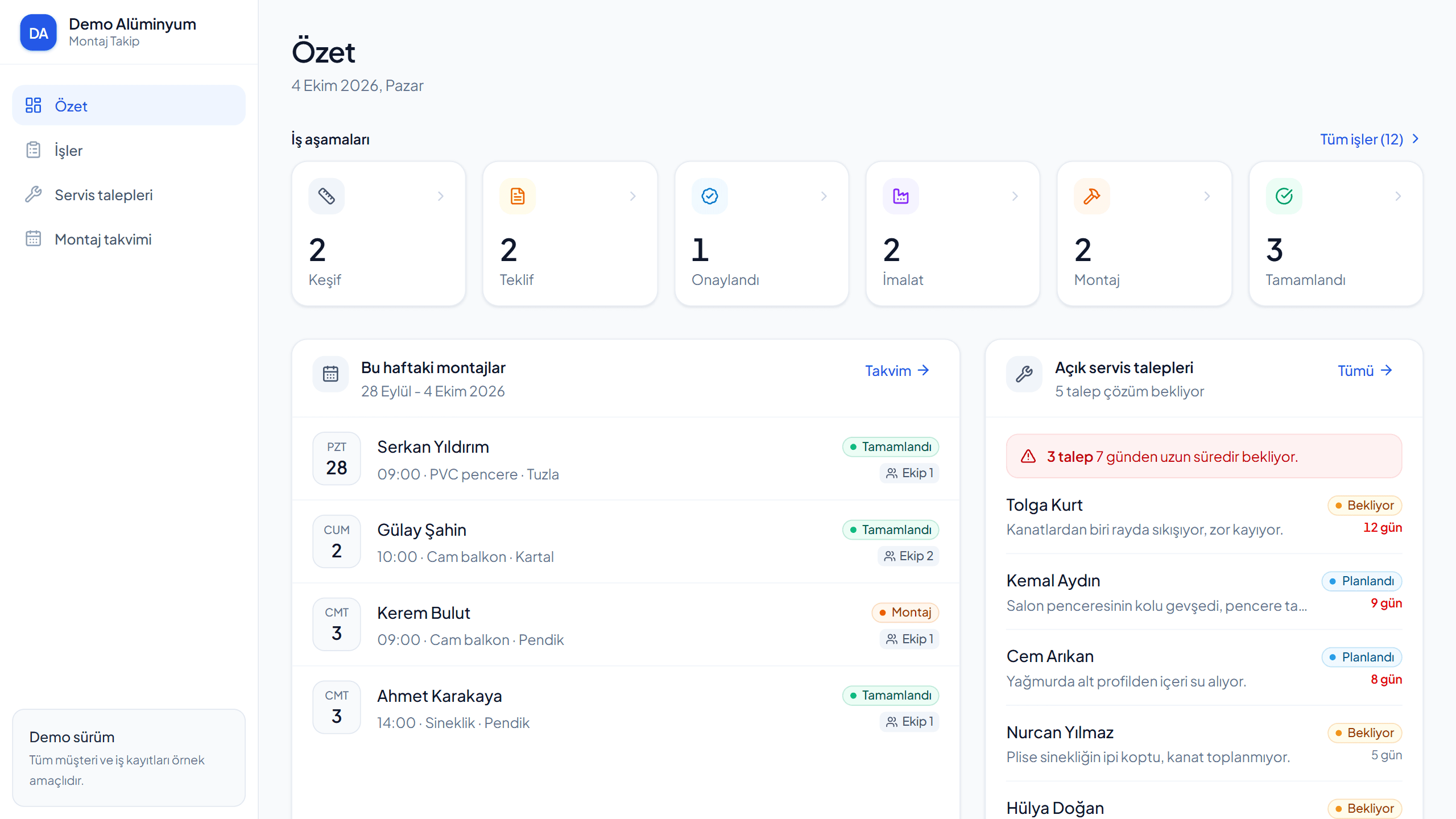Click the PZT 28 date tile

tap(337, 458)
